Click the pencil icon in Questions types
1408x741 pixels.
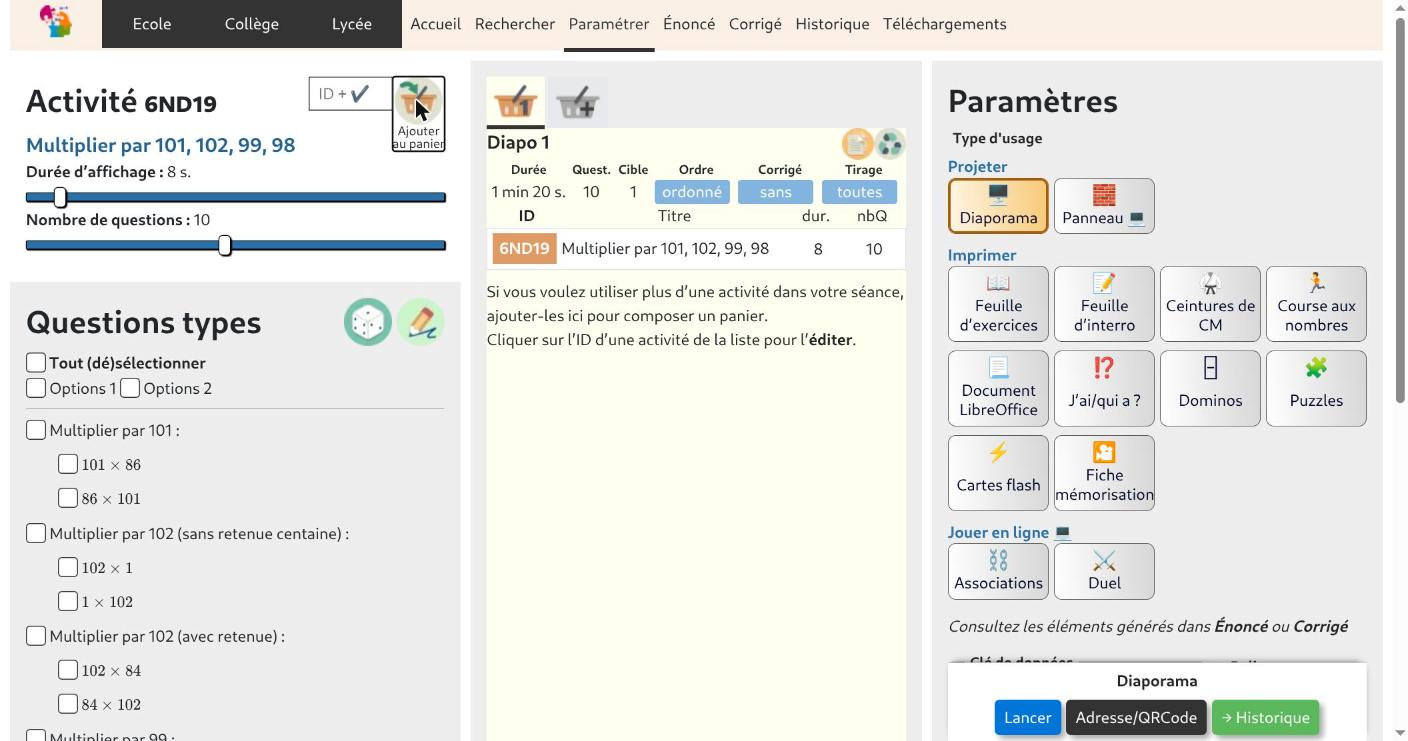[x=421, y=322]
